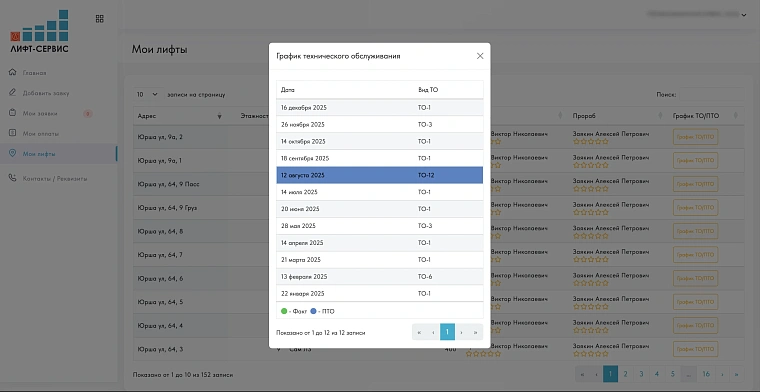Click the list icon beside Мои оплаты
The height and width of the screenshot is (392, 760).
tap(13, 133)
